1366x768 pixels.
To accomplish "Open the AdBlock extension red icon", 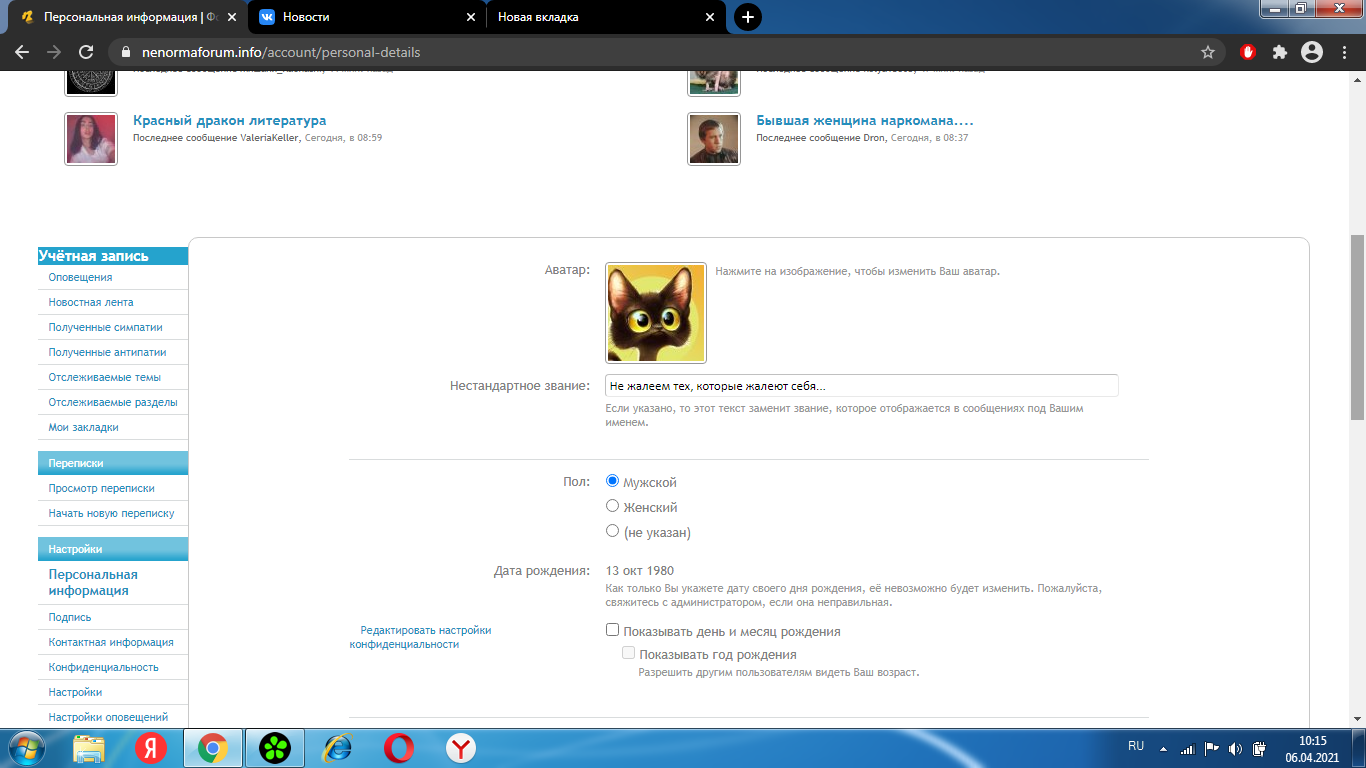I will (x=1247, y=52).
